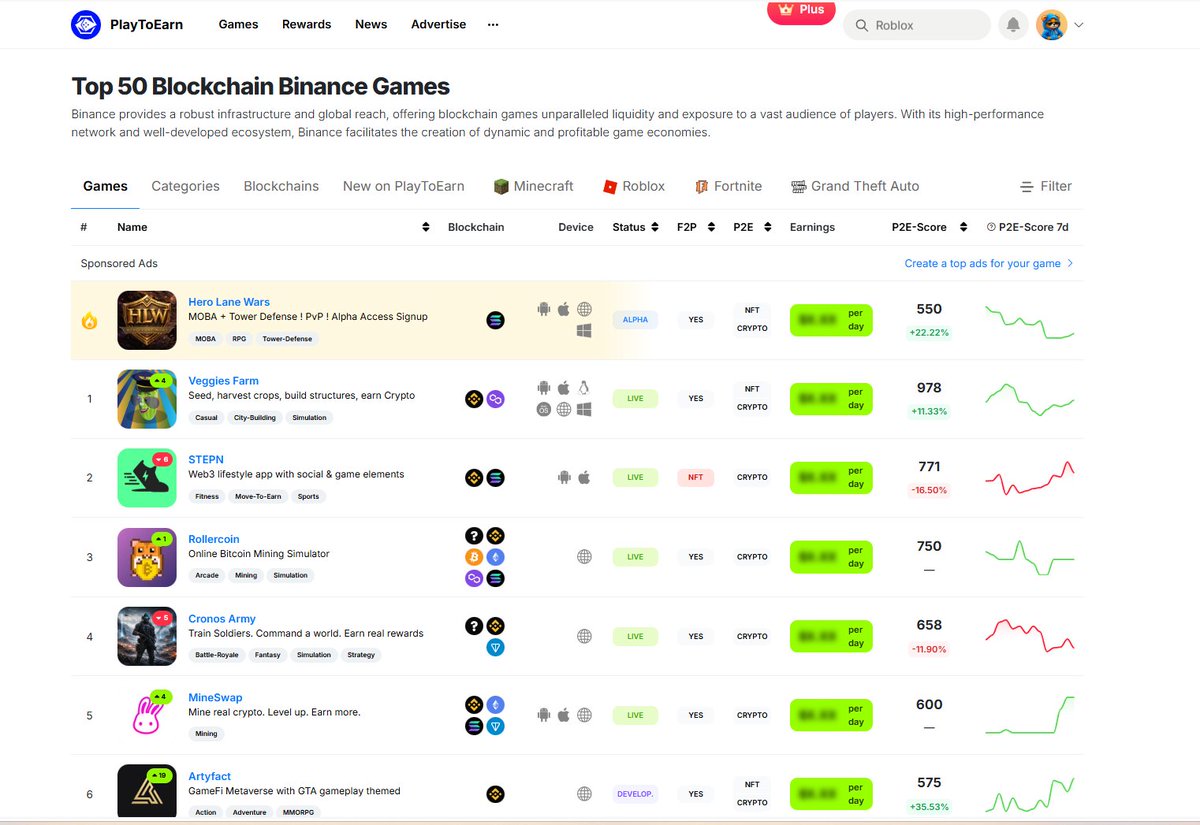
Task: Click the blue Tron-style icon in Cronos Army row
Action: pos(495,647)
